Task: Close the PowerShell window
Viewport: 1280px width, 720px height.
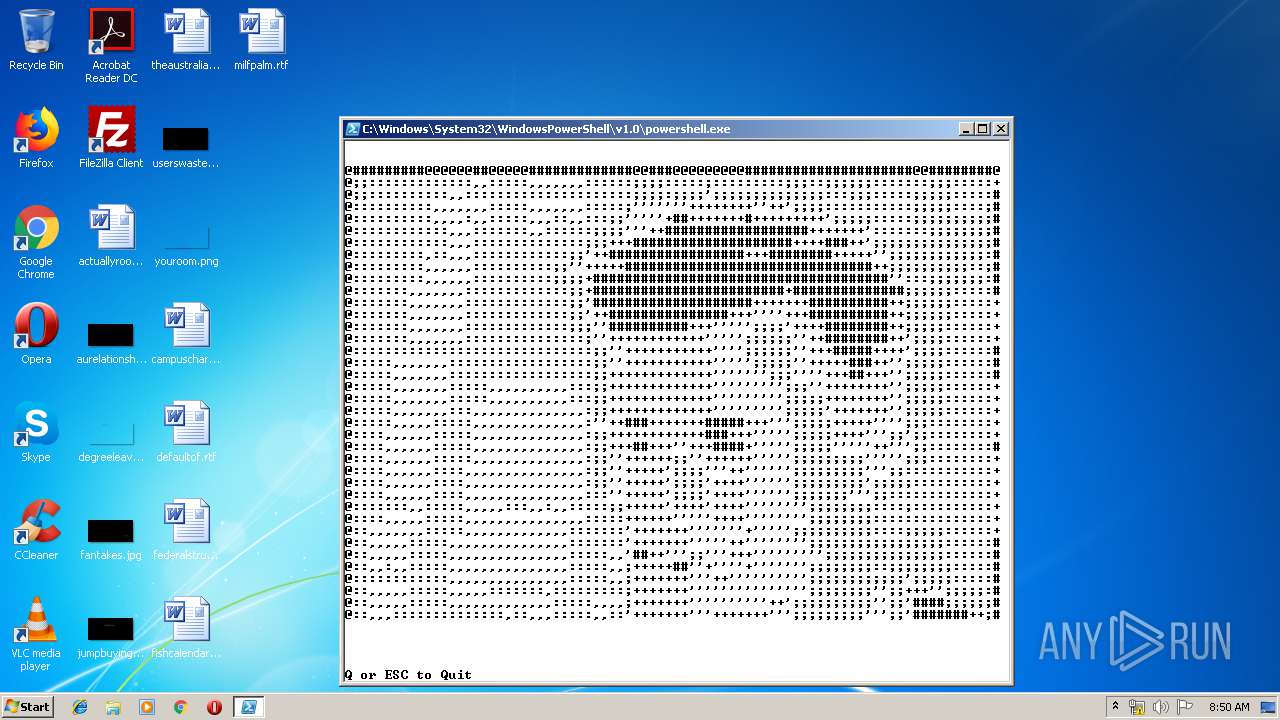Action: [x=1001, y=129]
